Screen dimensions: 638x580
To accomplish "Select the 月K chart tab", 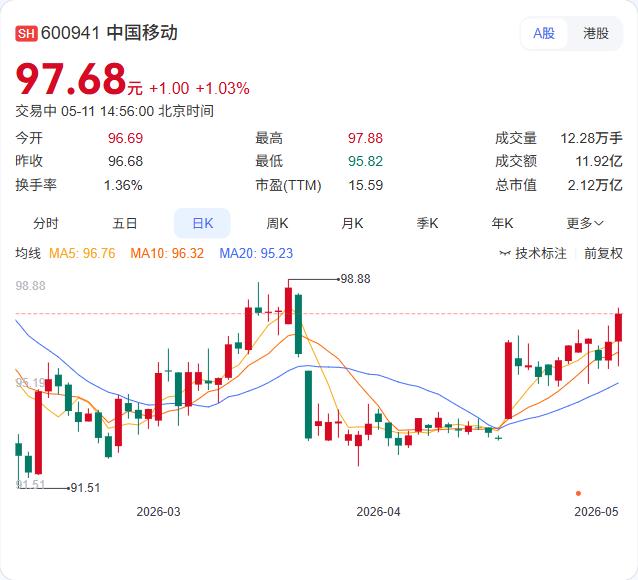I will point(352,223).
